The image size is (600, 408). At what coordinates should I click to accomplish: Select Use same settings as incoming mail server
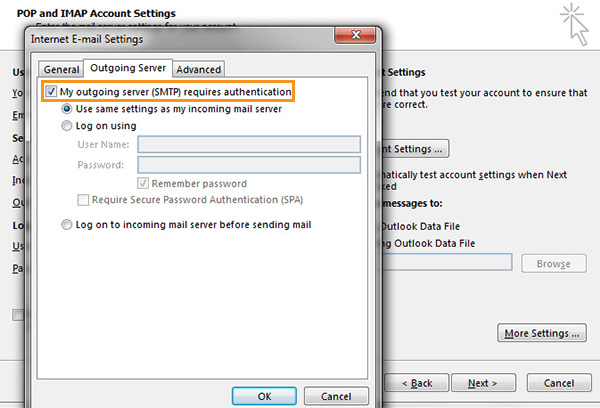(67, 109)
